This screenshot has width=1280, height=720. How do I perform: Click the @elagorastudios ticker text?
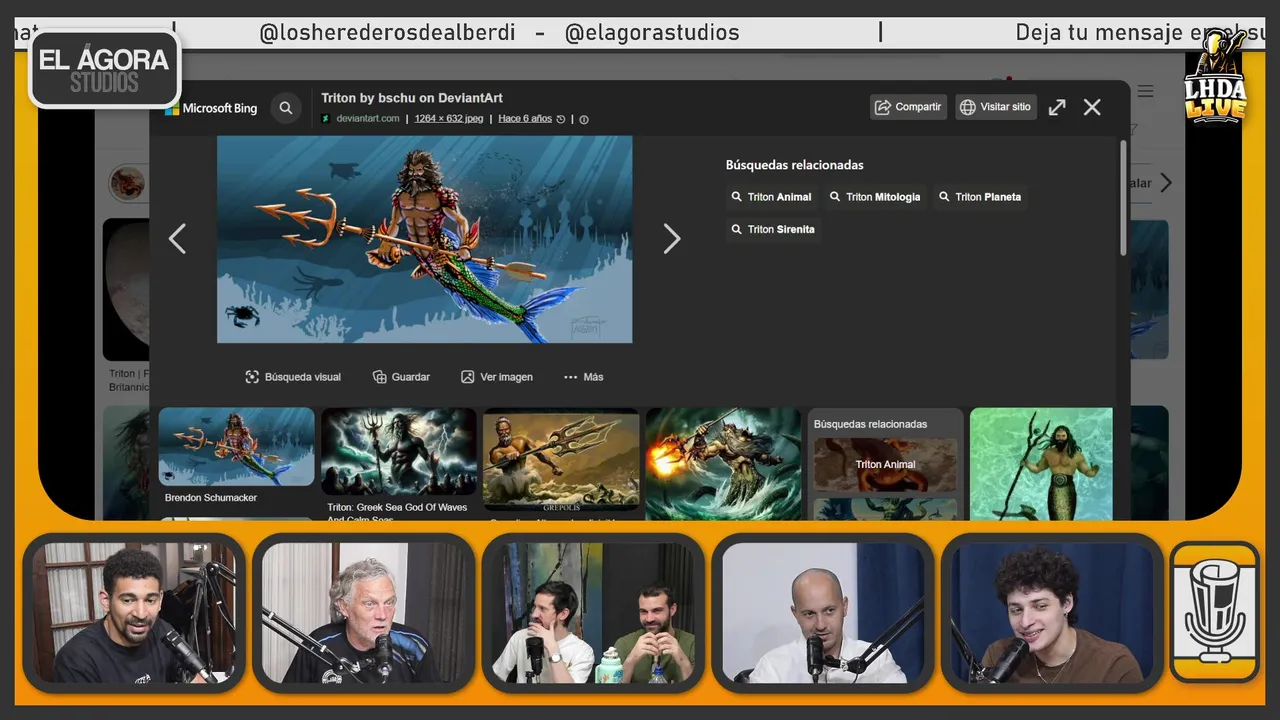[652, 32]
